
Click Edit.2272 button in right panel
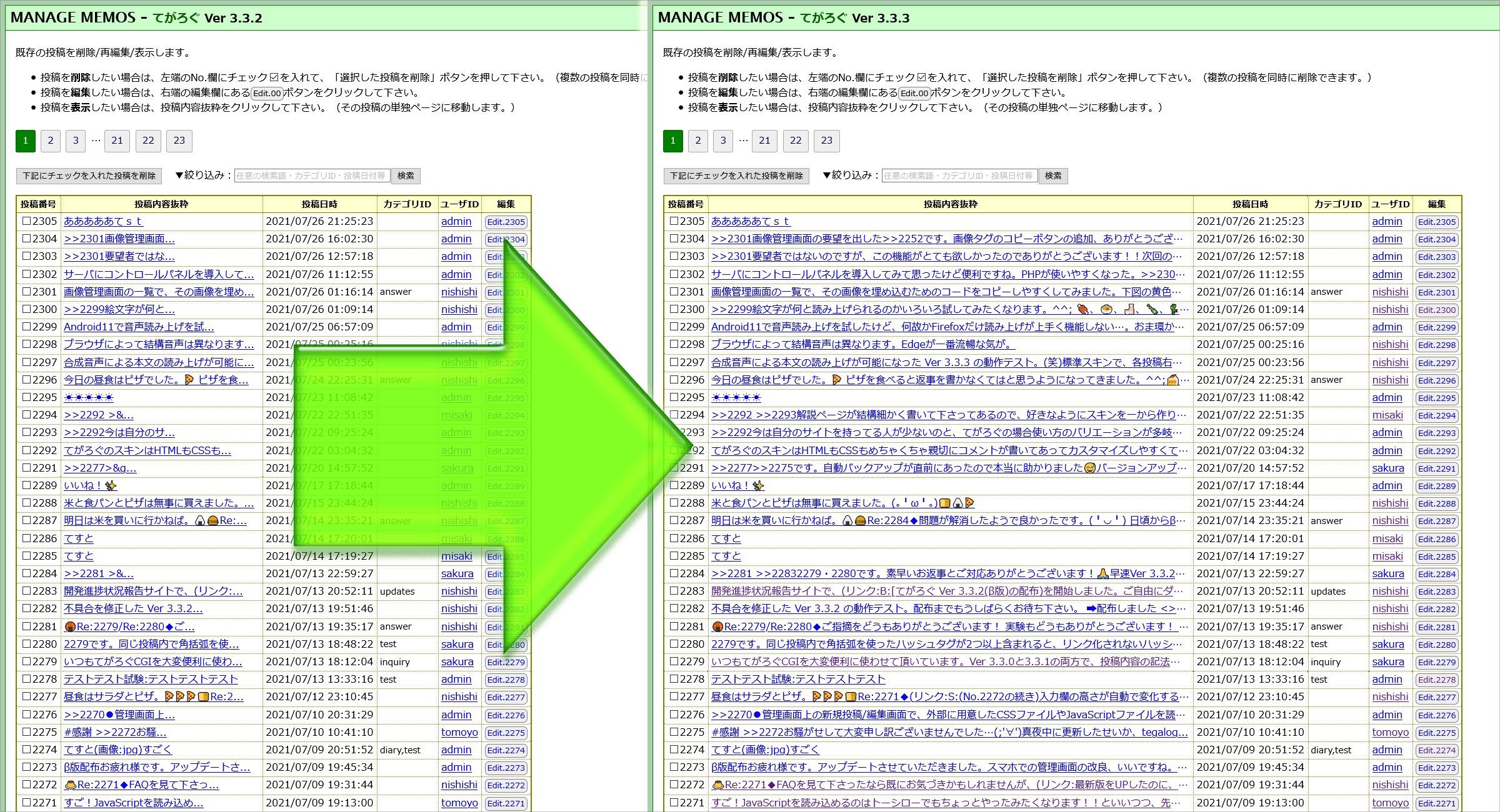click(1437, 785)
